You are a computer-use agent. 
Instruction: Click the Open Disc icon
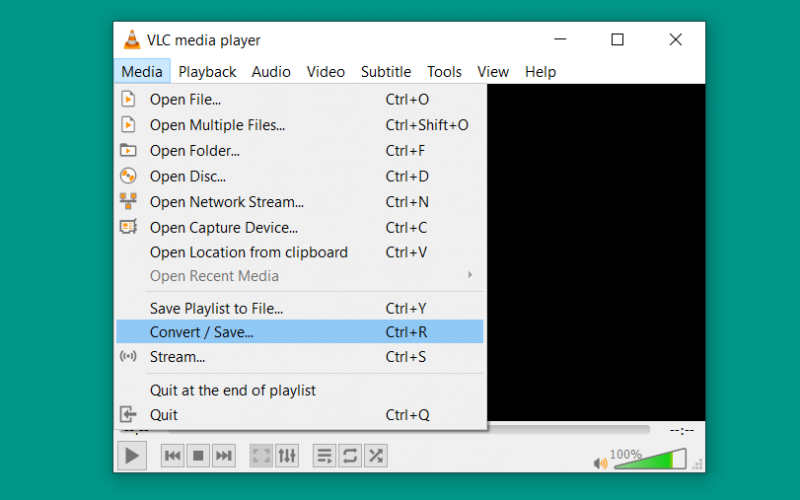128,176
